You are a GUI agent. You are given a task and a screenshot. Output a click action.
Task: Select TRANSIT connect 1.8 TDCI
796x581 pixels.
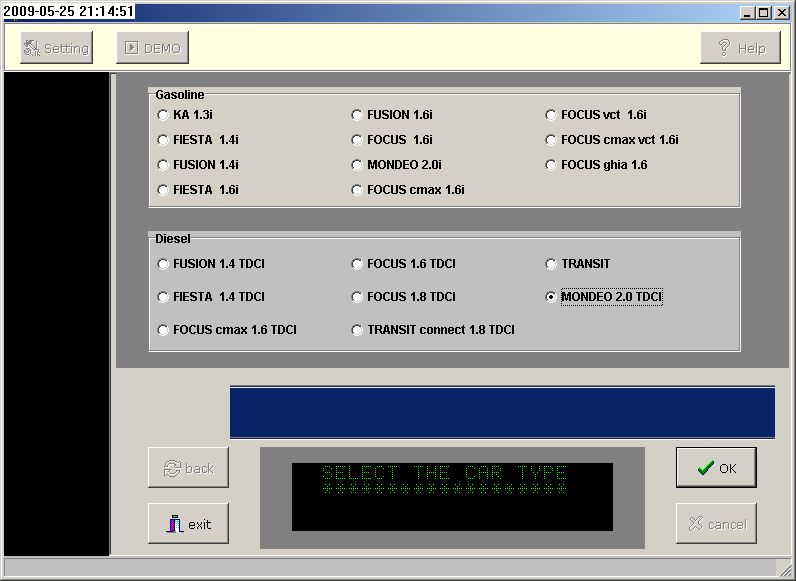358,330
